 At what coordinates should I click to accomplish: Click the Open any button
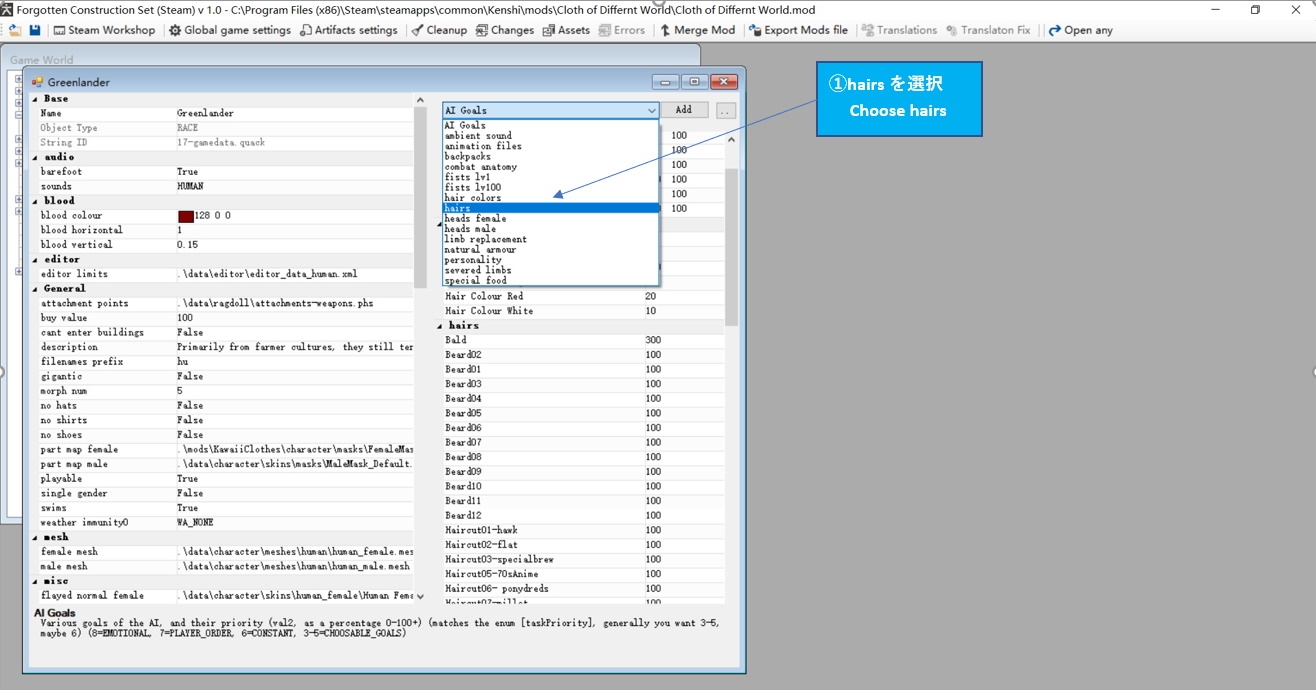(x=1080, y=30)
